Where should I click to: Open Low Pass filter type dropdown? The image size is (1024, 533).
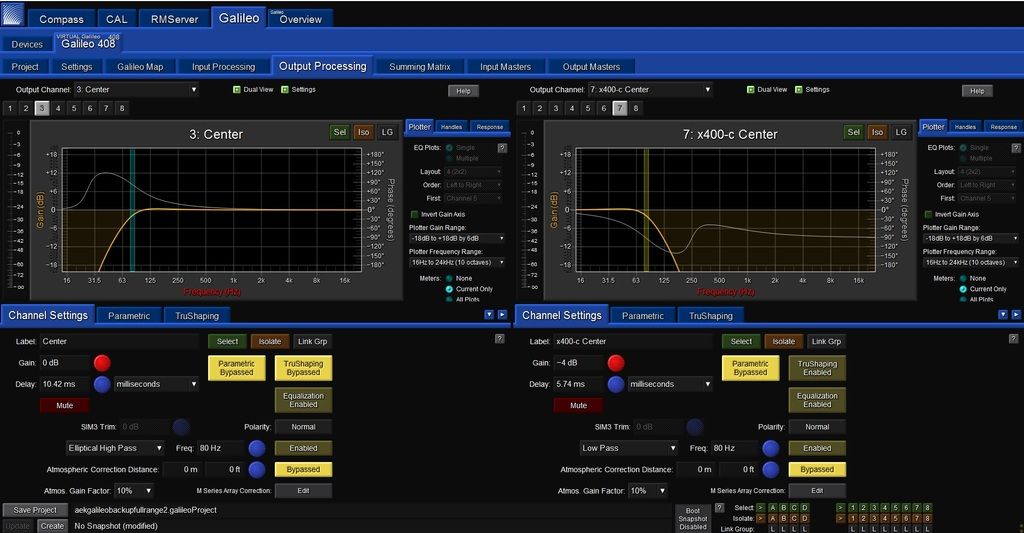coord(629,448)
